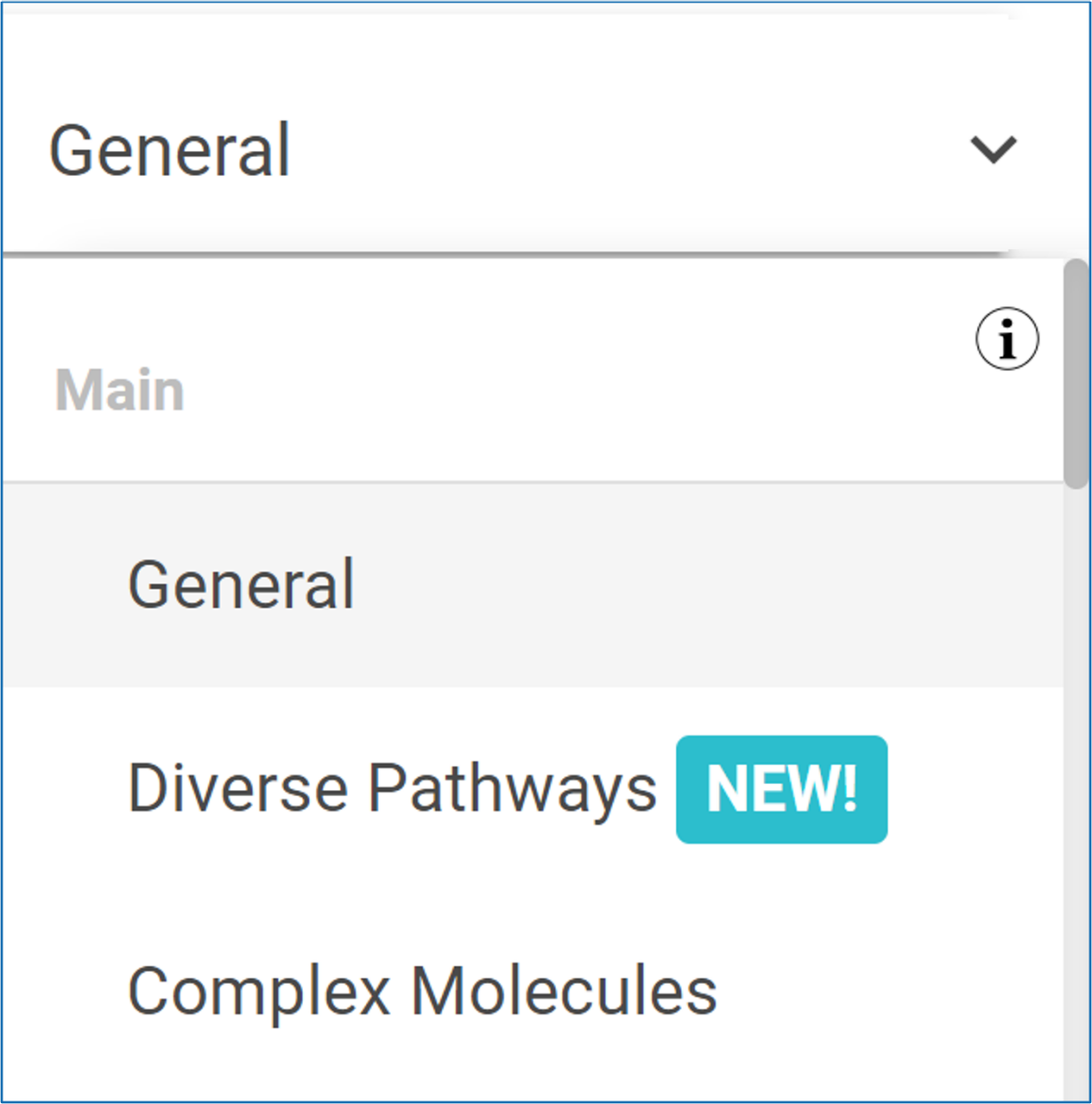Click the circled i icon
This screenshot has width=1092, height=1104.
[1008, 339]
